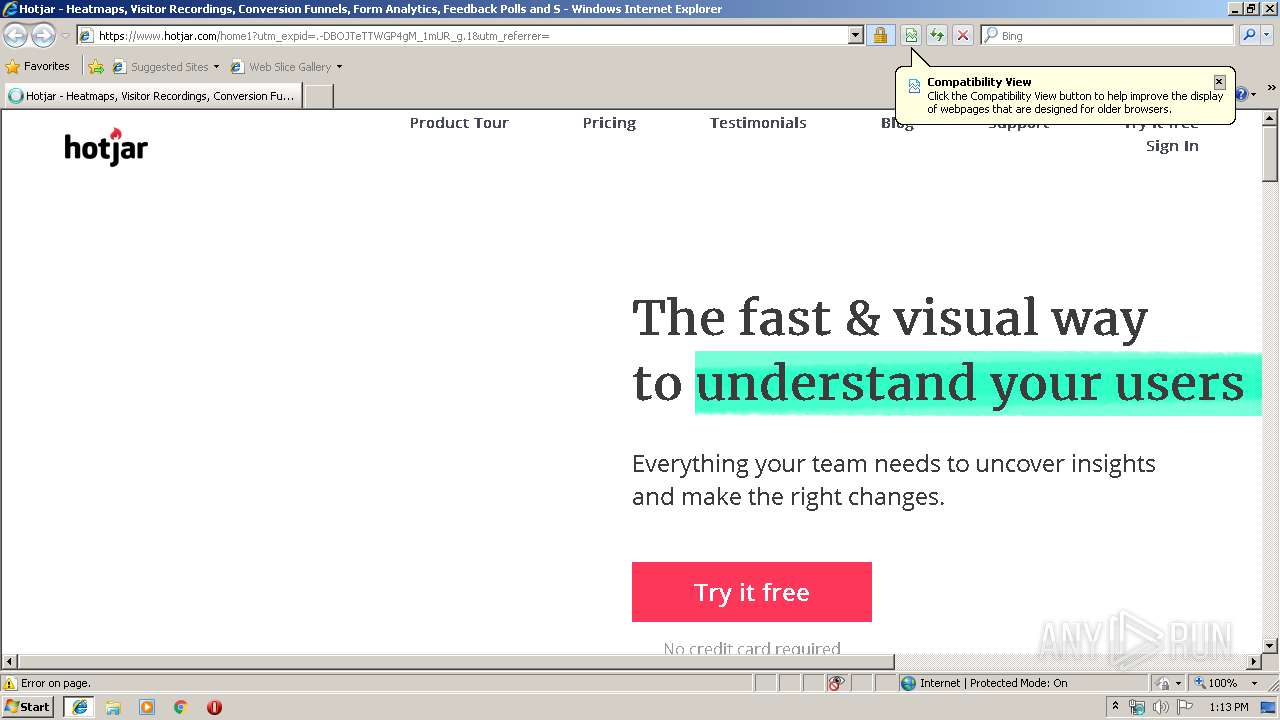Click the horizontal scrollbar right arrow
This screenshot has width=1280, height=720.
[1254, 662]
